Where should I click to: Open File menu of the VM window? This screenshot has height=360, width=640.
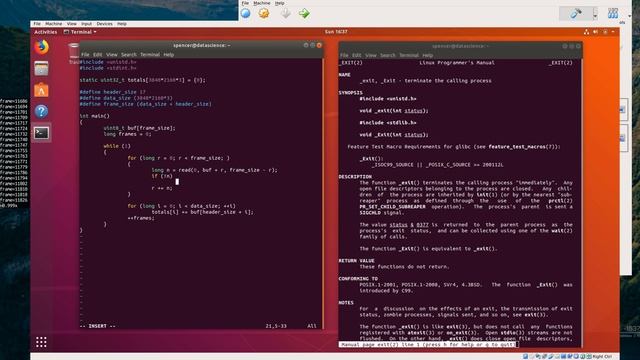[37, 24]
